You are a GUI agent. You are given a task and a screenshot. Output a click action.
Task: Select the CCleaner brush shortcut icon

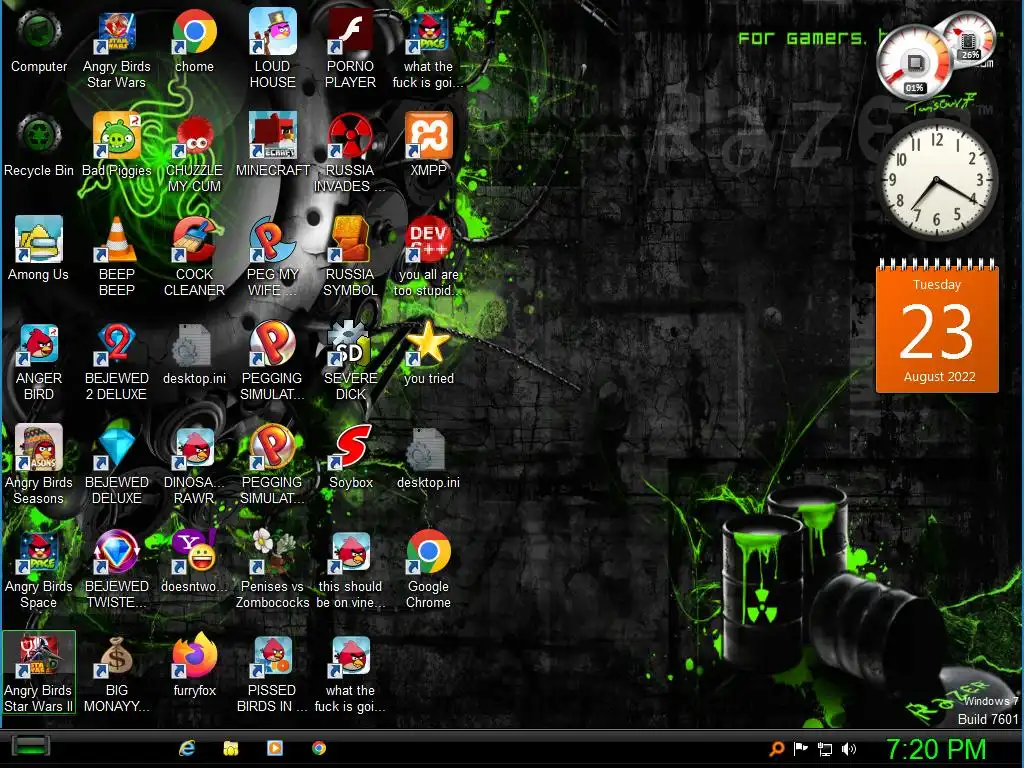point(194,257)
